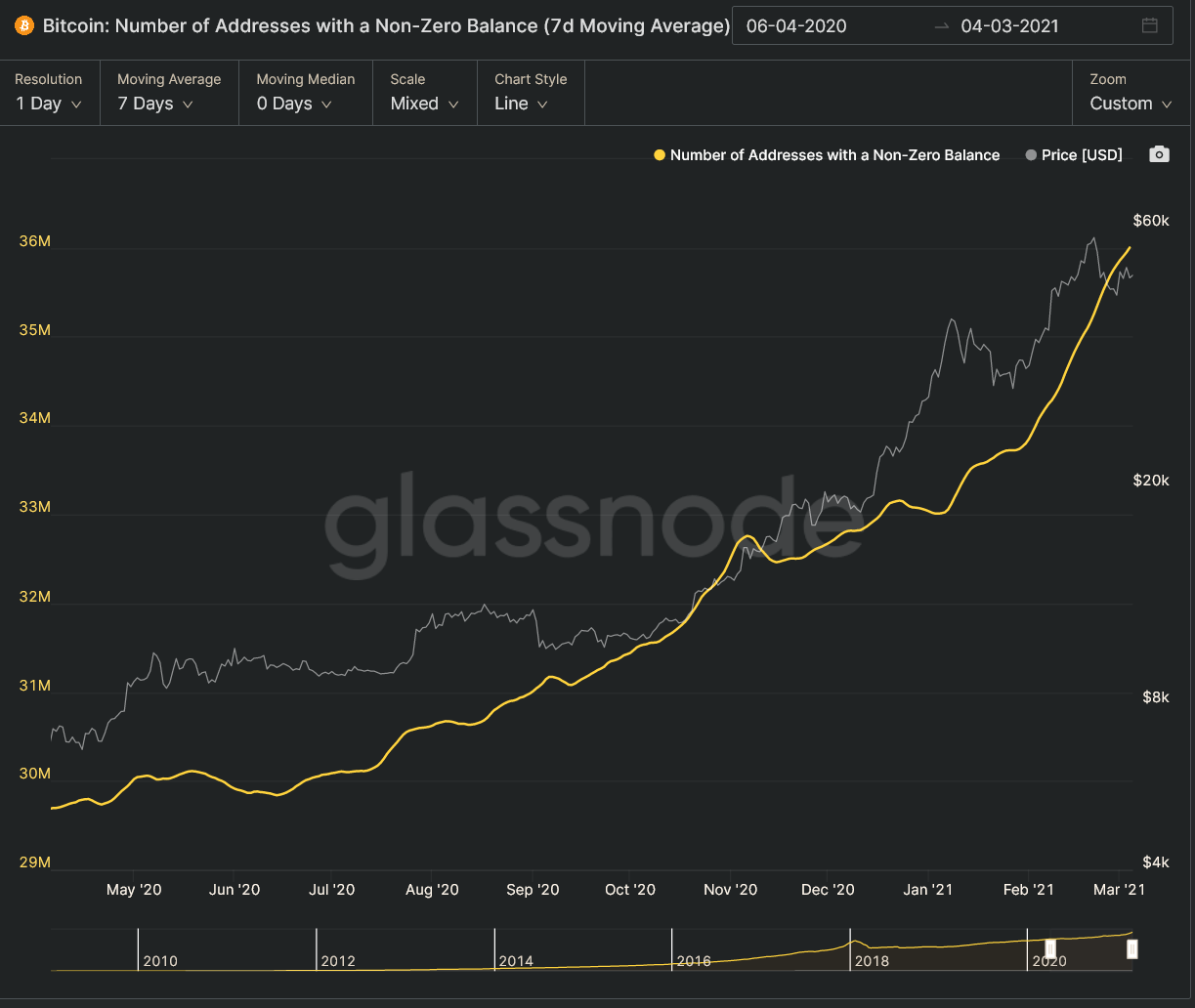Screen dimensions: 1195x1008
Task: Open the Moving Median 0 Days dropdown
Action: click(x=306, y=93)
